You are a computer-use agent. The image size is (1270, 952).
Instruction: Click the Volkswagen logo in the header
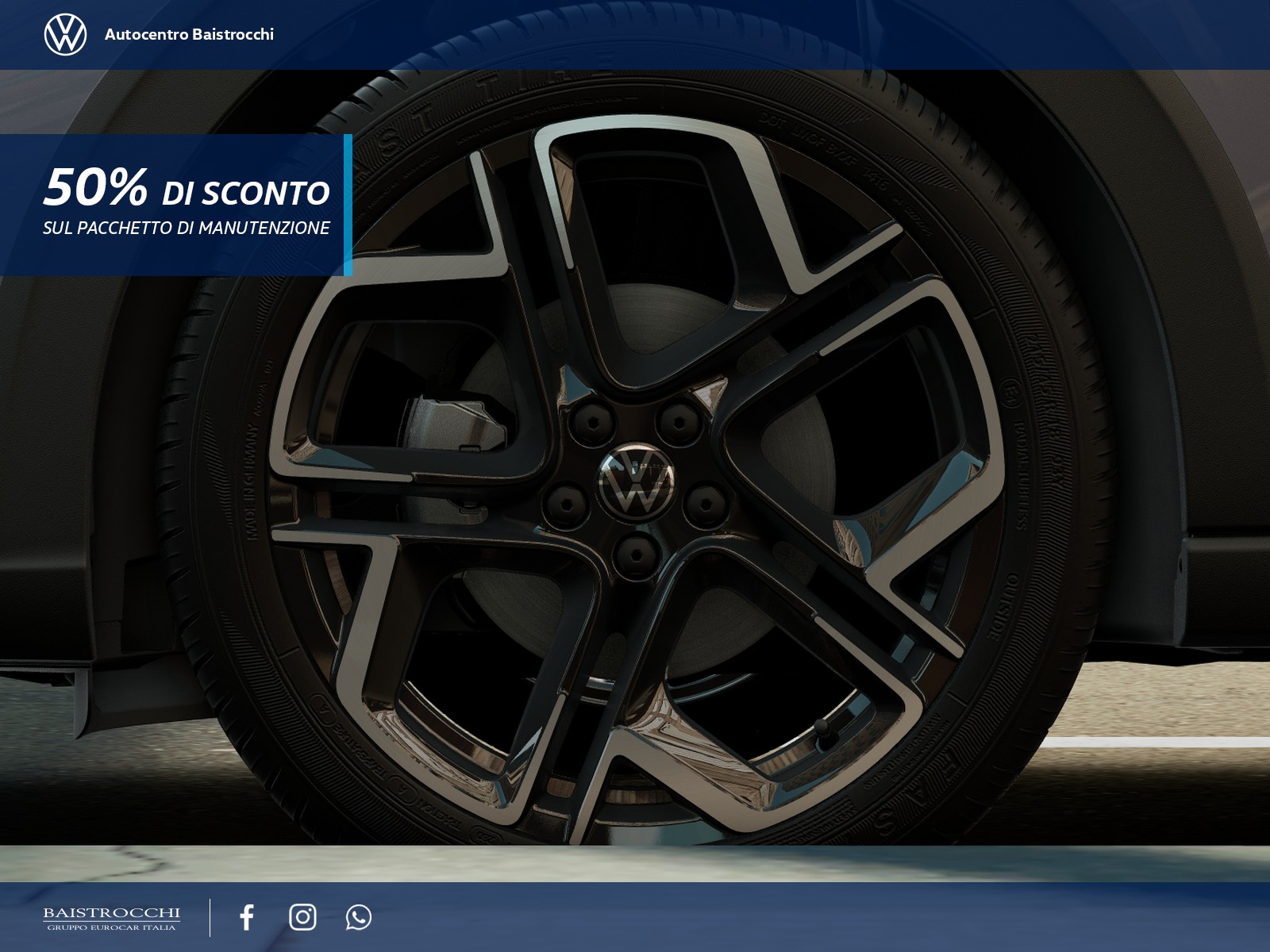(65, 34)
